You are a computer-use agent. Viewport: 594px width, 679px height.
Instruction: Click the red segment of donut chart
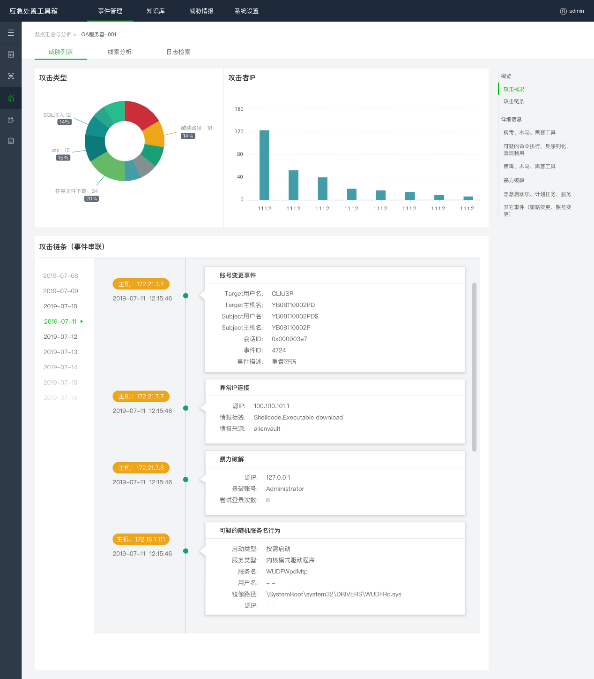point(140,113)
